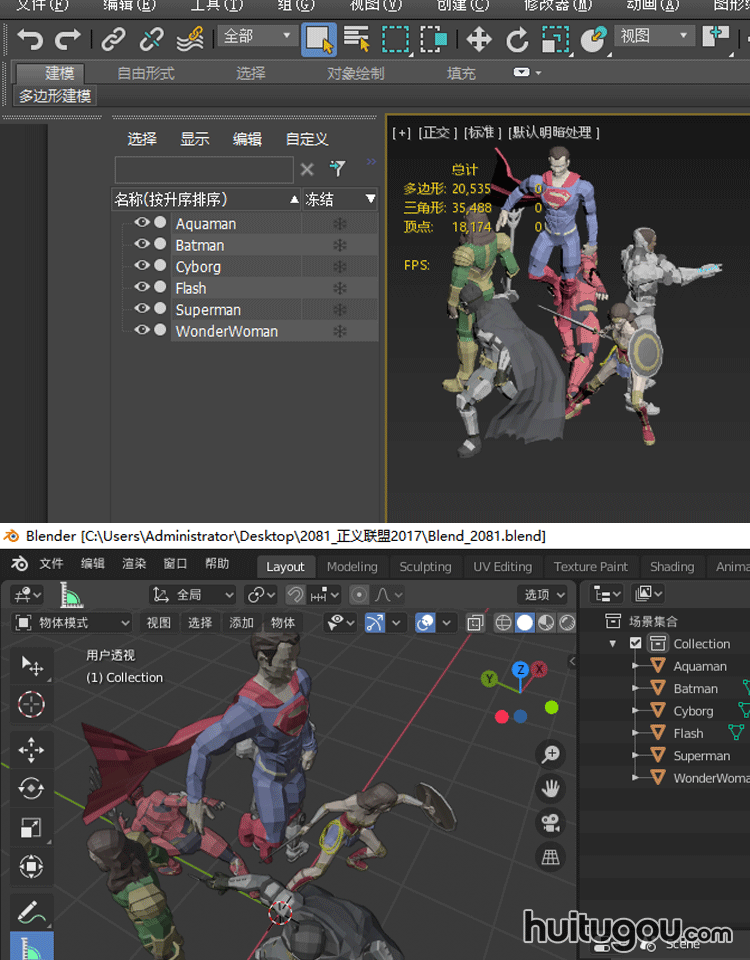
Task: Activate the Cursor tool in Blender
Action: (31, 705)
